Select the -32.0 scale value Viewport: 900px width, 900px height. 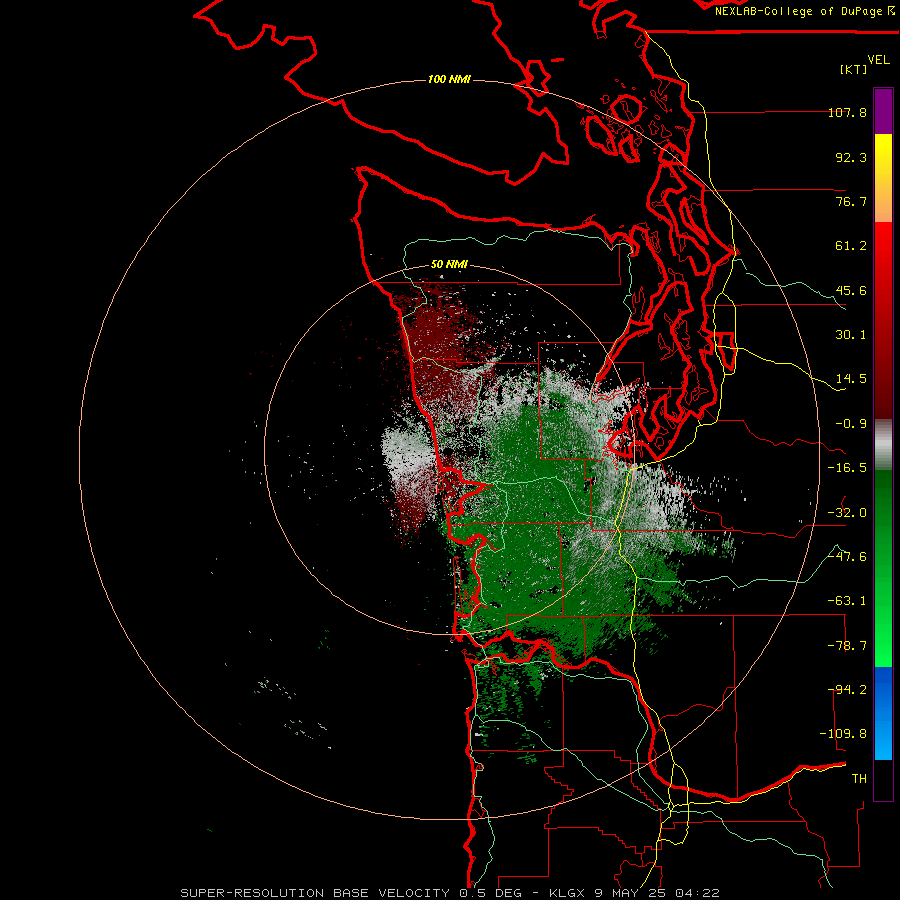pos(847,513)
